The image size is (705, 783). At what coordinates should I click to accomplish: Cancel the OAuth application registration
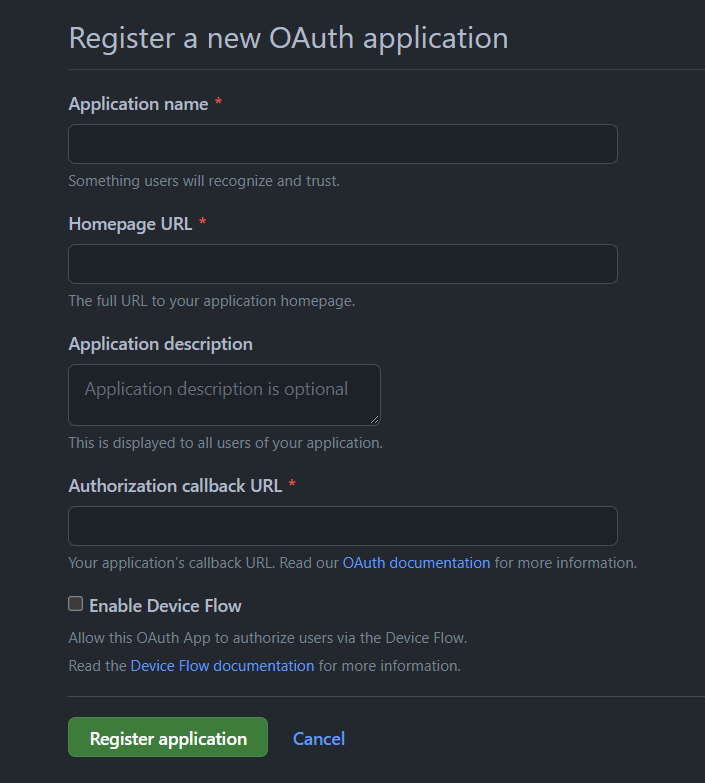click(x=319, y=739)
